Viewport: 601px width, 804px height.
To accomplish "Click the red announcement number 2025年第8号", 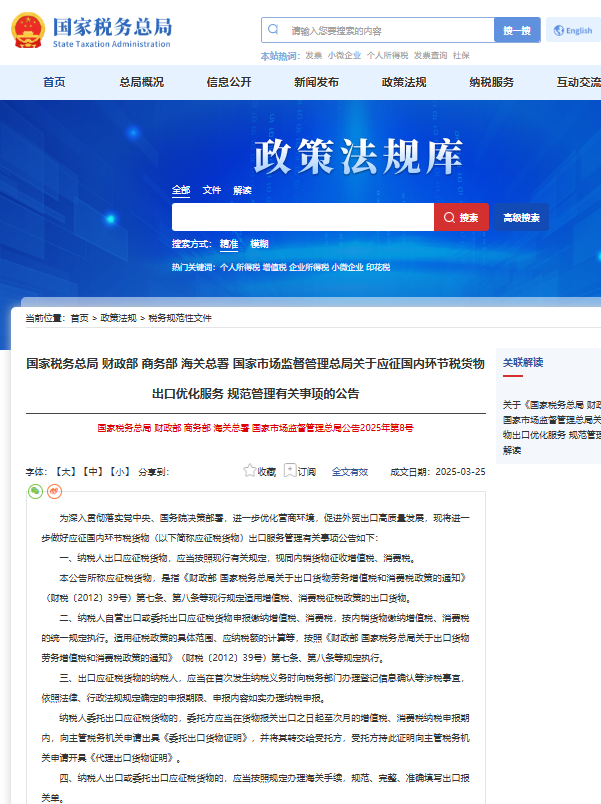I will [387, 428].
